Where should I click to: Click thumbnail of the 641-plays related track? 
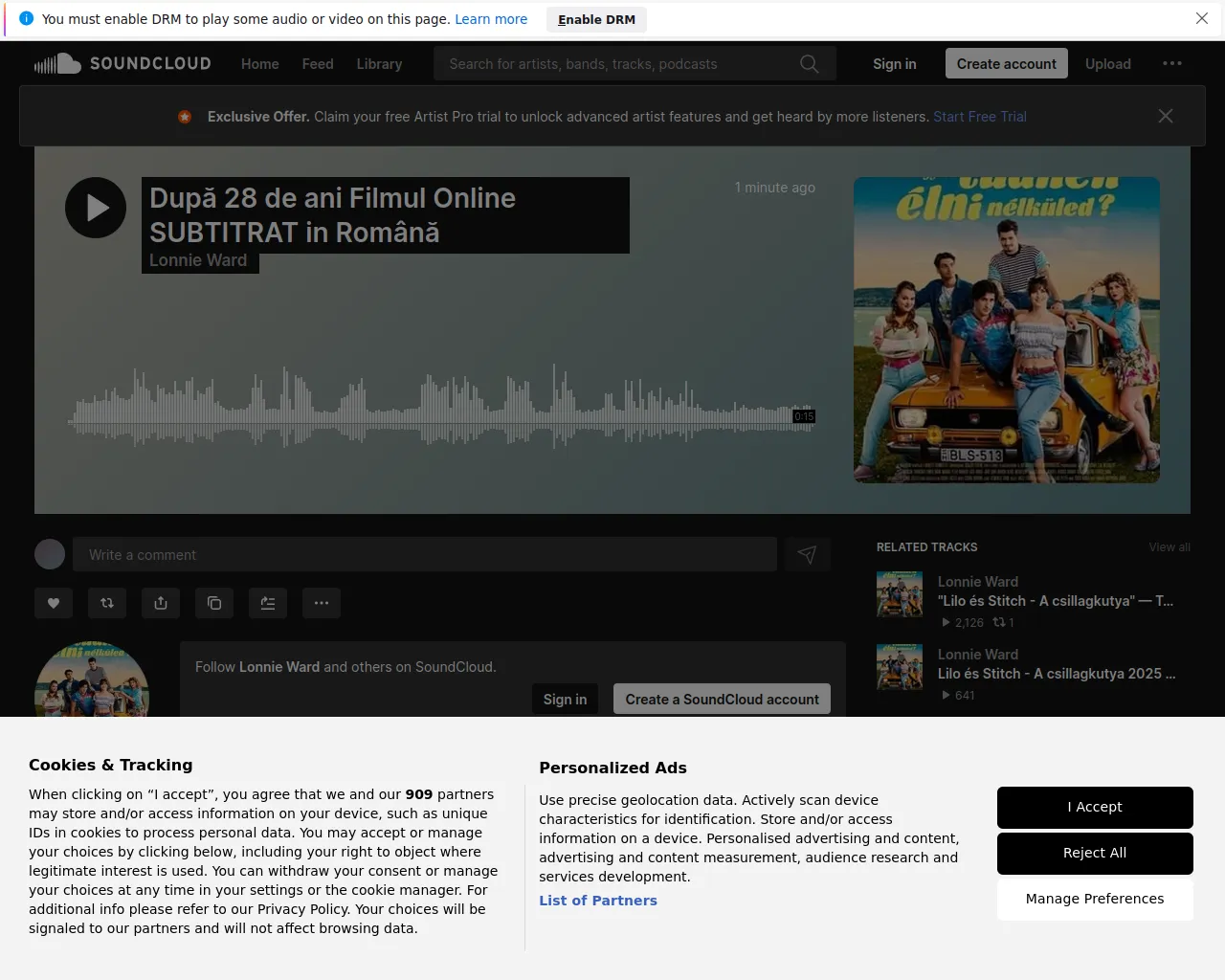pyautogui.click(x=900, y=667)
